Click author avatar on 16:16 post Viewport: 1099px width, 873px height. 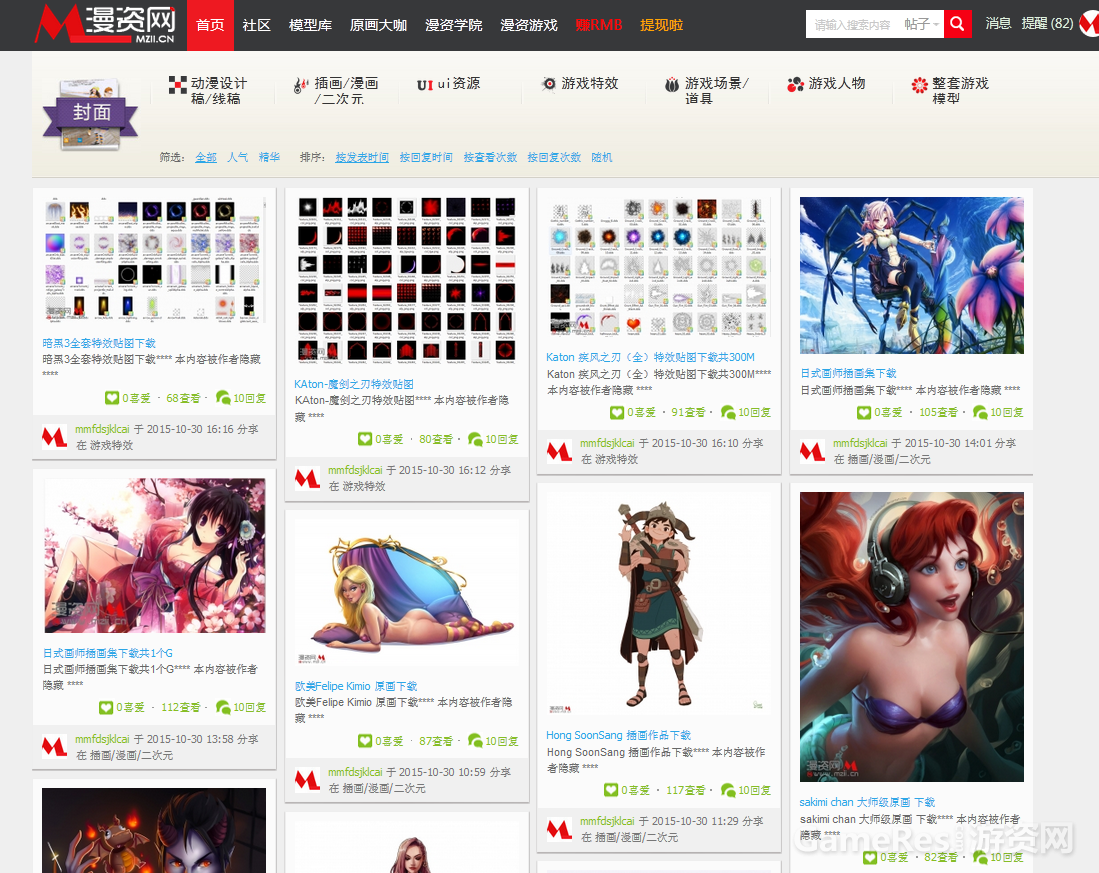(x=55, y=437)
